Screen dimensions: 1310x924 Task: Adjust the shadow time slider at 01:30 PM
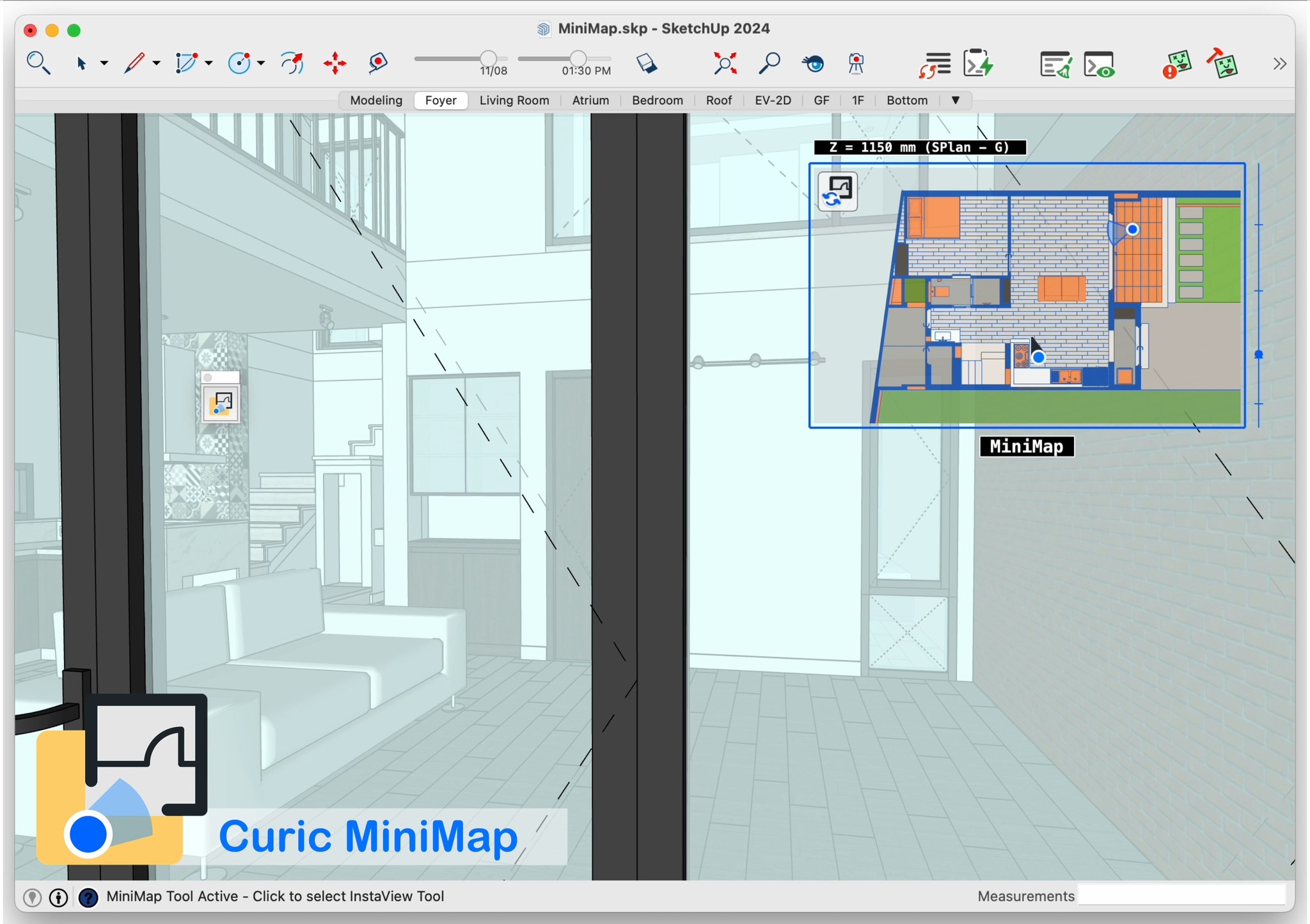578,58
